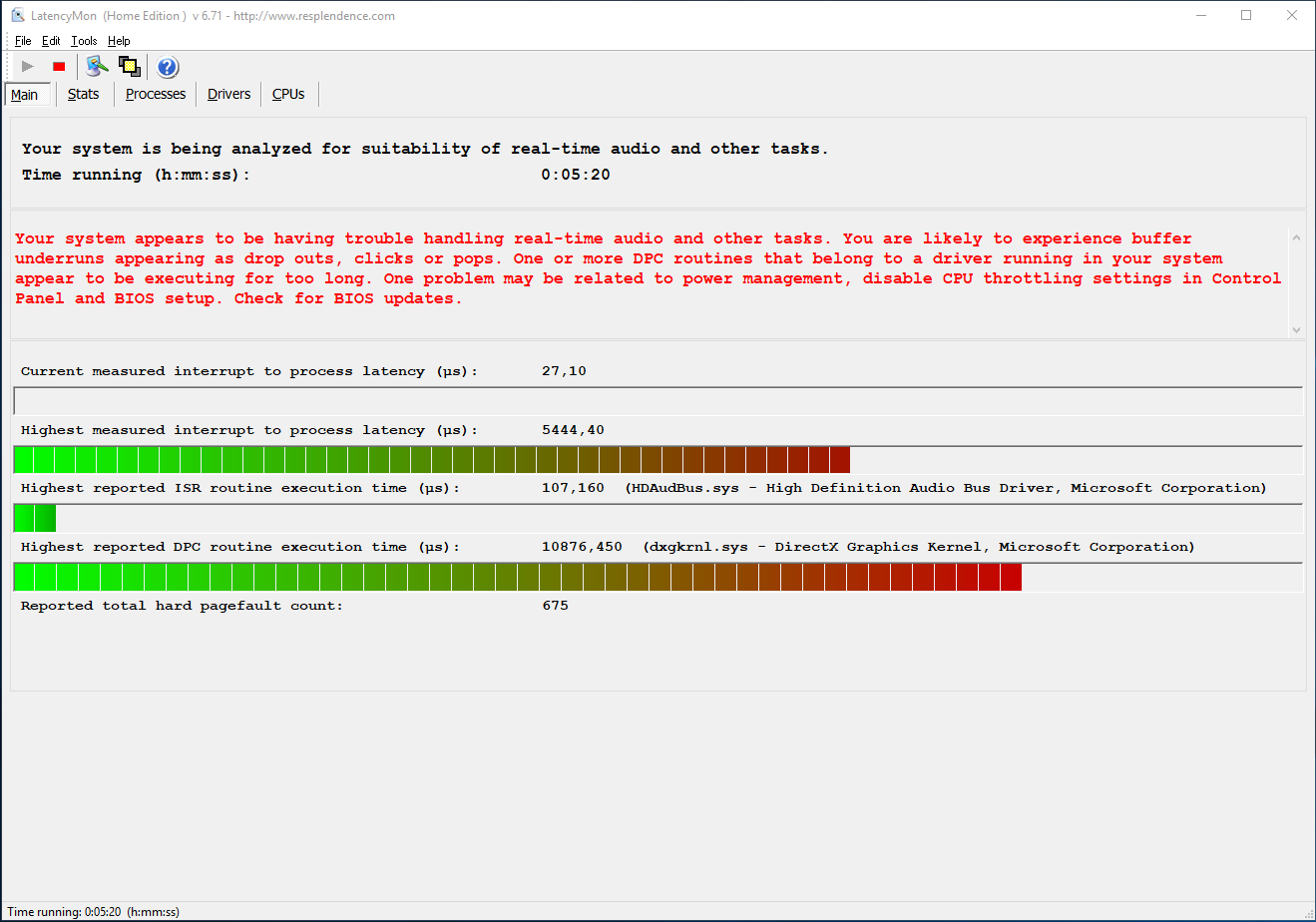The image size is (1316, 922).
Task: Click "Highest measured interrupt to process latency" label
Action: (249, 430)
